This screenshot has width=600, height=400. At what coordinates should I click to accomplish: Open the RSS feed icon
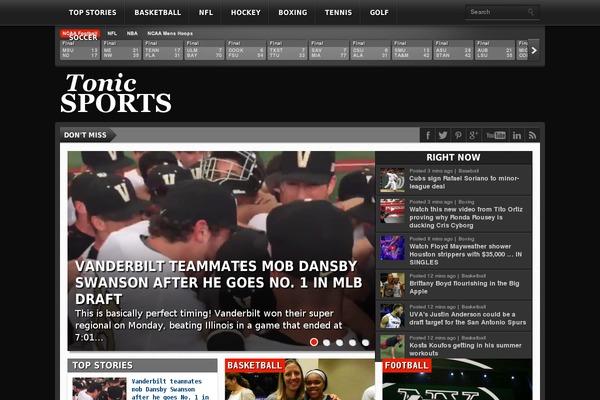point(532,135)
